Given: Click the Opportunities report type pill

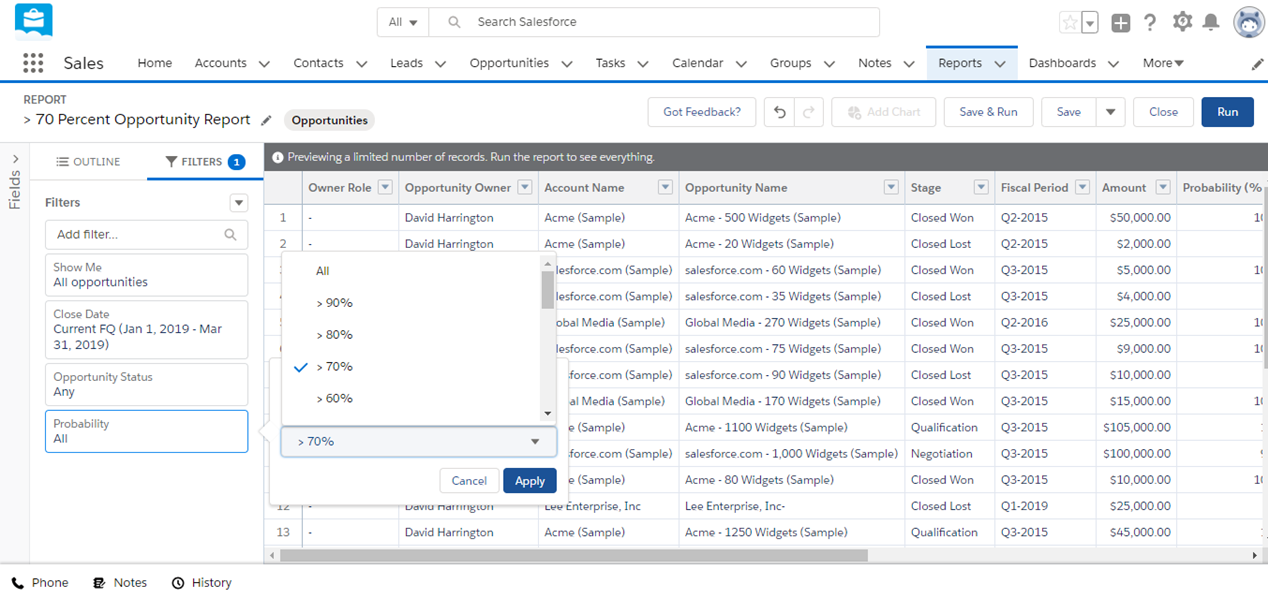Looking at the screenshot, I should click(x=330, y=120).
